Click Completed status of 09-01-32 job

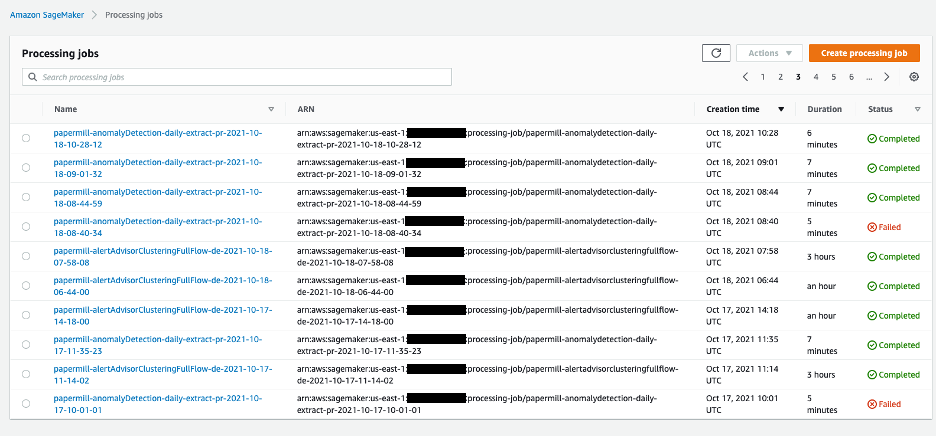pyautogui.click(x=894, y=168)
